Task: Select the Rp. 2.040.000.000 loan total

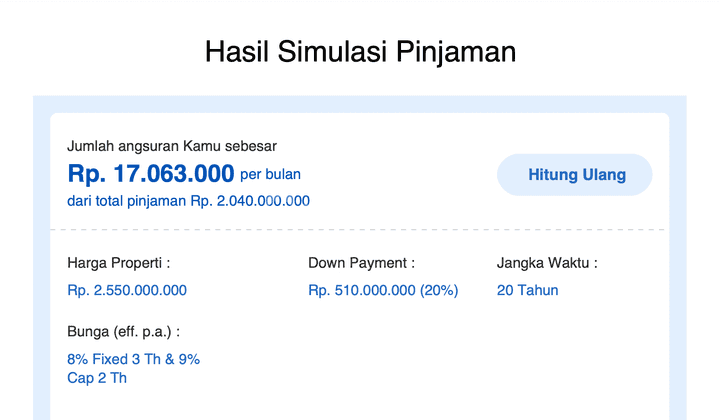Action: coord(250,201)
